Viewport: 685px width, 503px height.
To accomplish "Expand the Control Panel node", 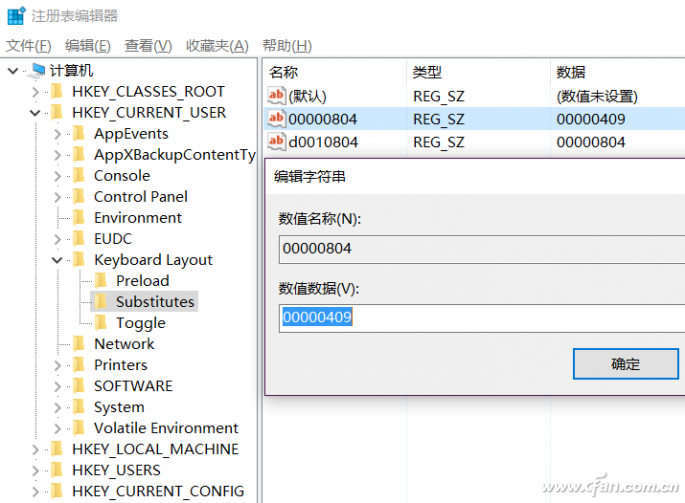I will tap(57, 197).
